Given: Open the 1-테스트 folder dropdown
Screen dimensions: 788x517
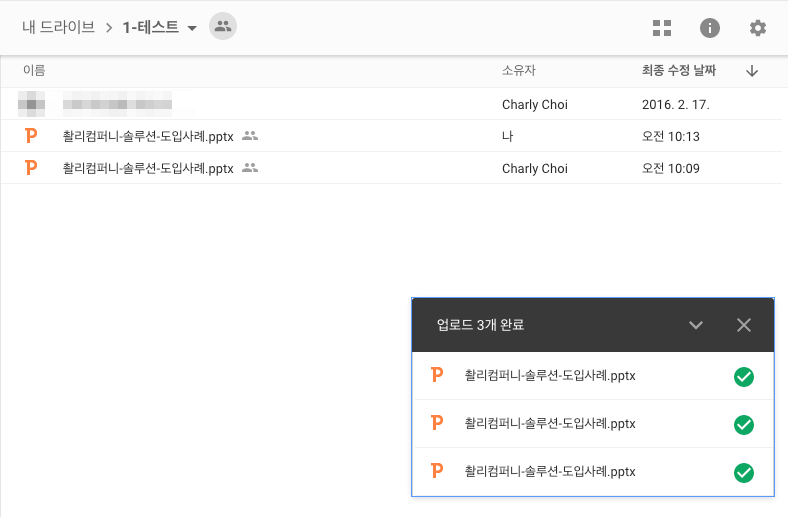Looking at the screenshot, I should [191, 29].
